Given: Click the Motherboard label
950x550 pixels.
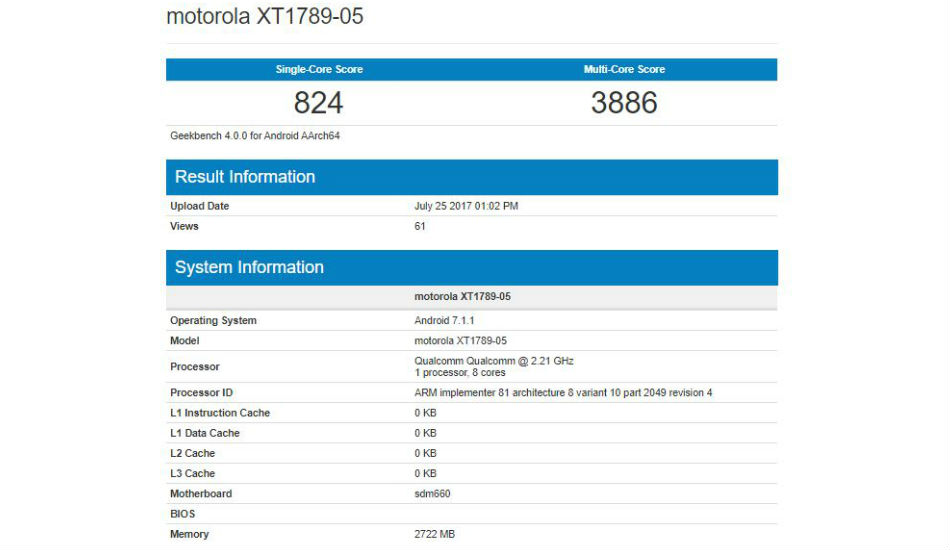Looking at the screenshot, I should [201, 494].
